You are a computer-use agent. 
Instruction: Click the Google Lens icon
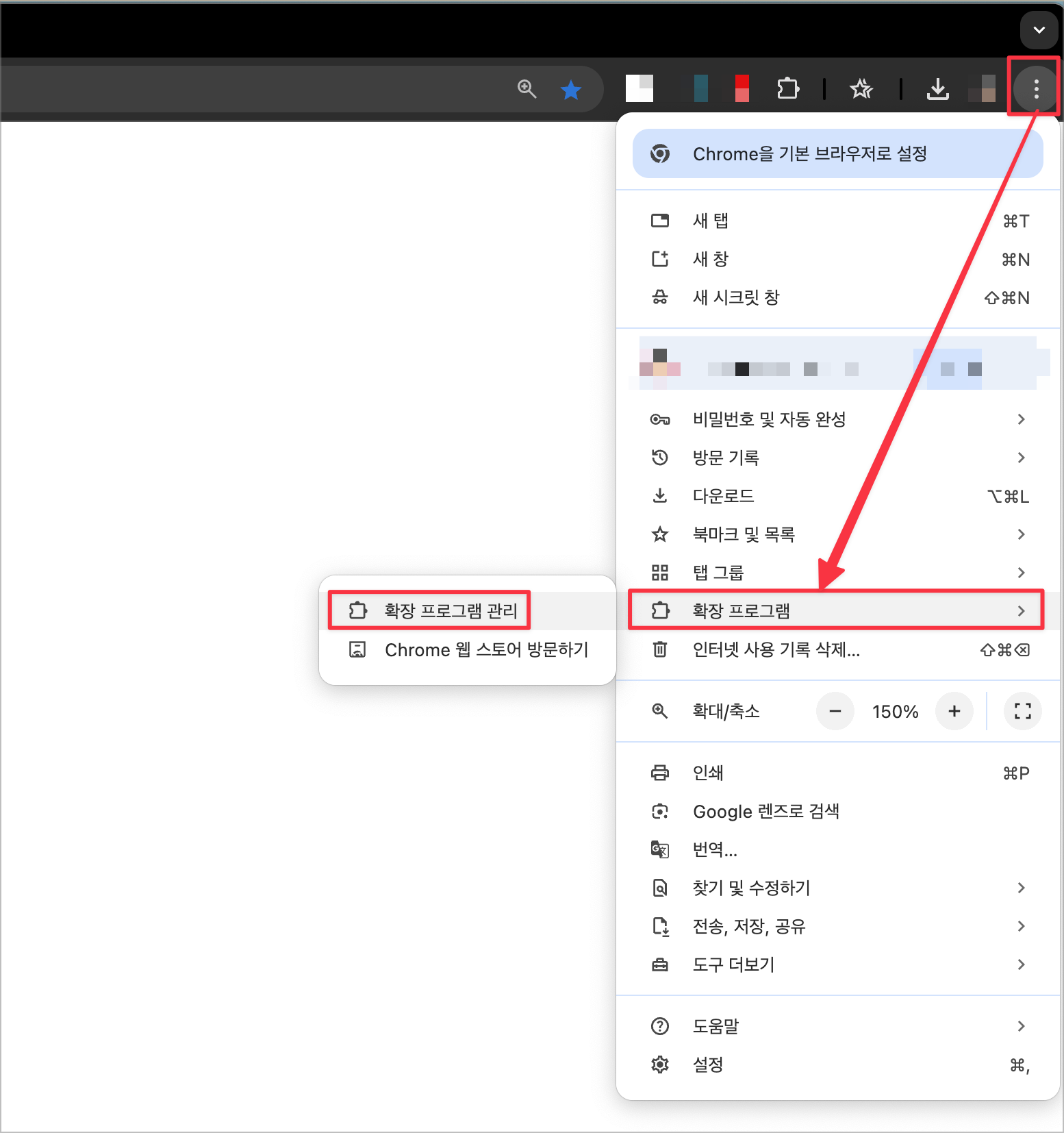(x=659, y=811)
